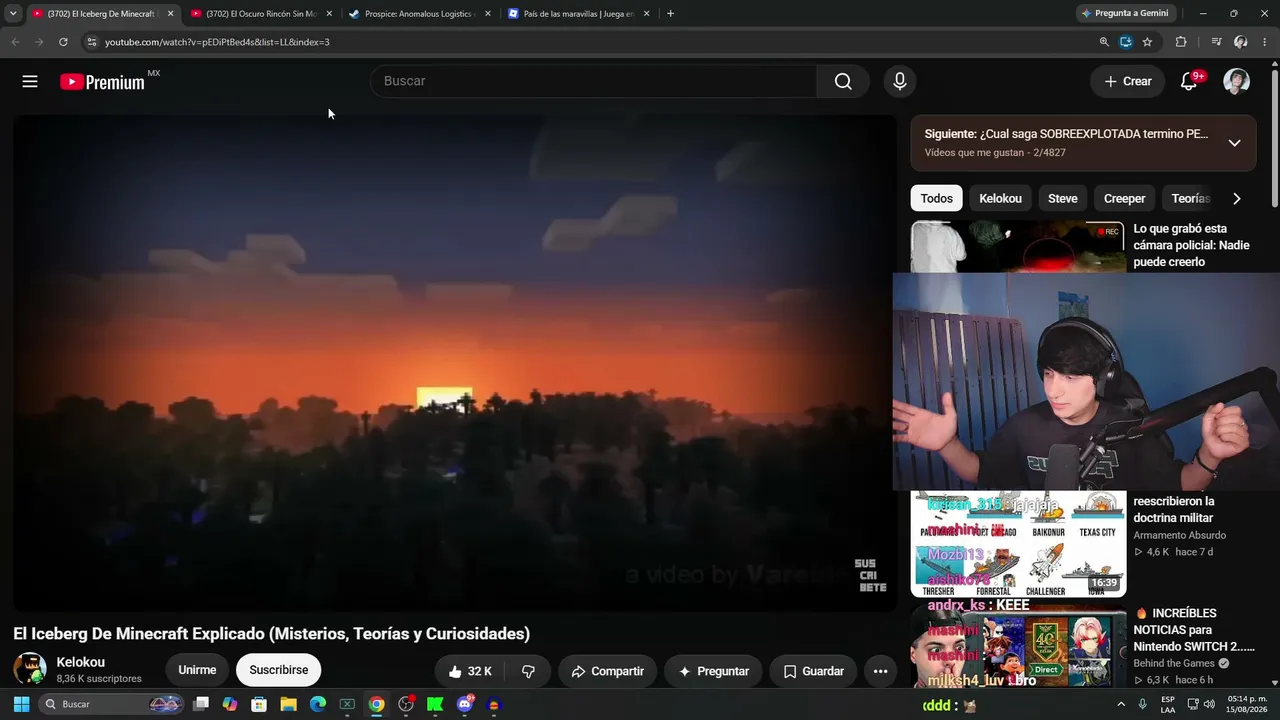Click the Minecraft sunset video player
This screenshot has width=1280, height=720.
pos(455,362)
